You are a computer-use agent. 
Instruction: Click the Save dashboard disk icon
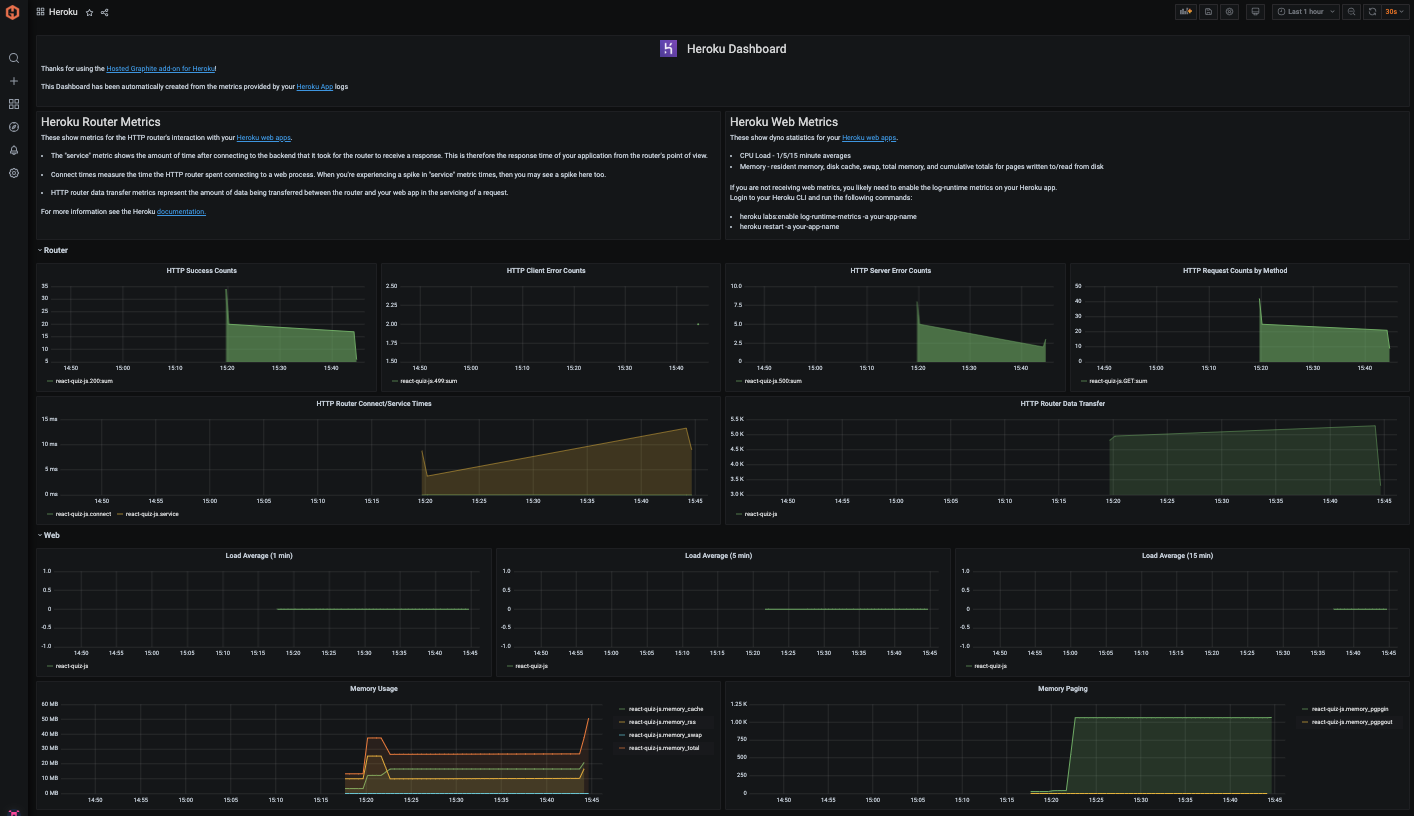pyautogui.click(x=1208, y=12)
